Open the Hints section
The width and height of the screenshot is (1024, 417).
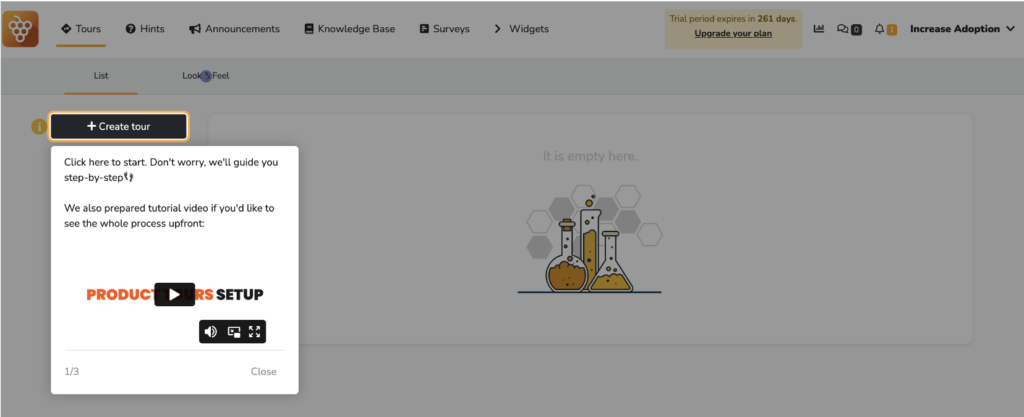click(x=145, y=29)
